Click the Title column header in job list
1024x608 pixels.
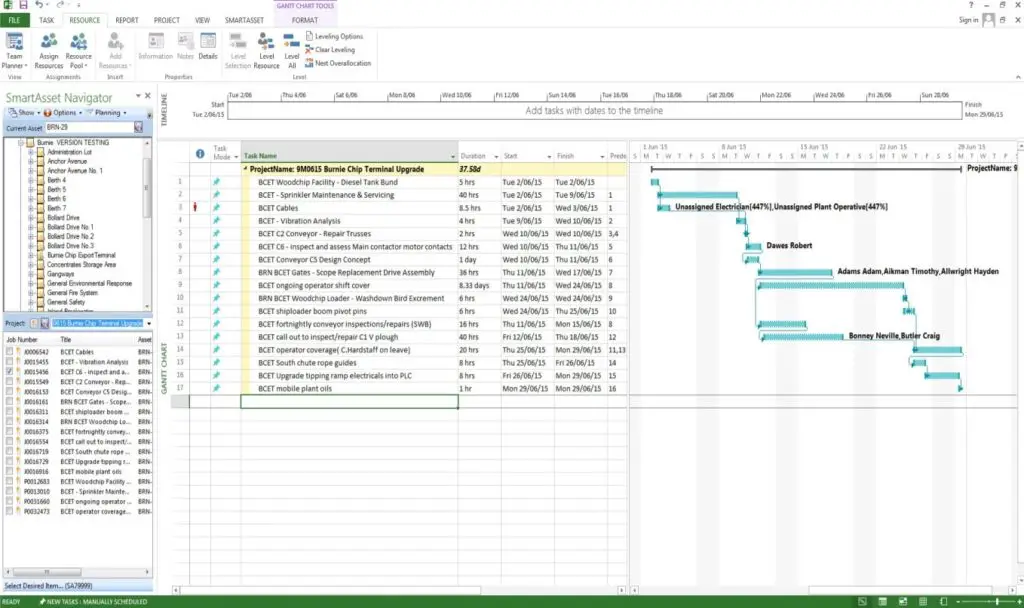pyautogui.click(x=66, y=340)
